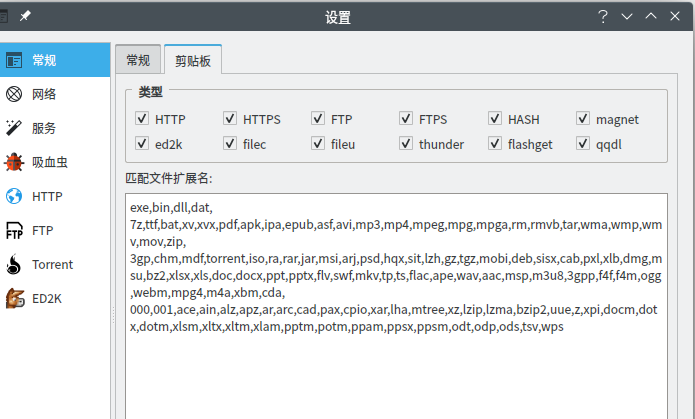Disable the thunder link type
Screen dimensions: 695x419
406,144
